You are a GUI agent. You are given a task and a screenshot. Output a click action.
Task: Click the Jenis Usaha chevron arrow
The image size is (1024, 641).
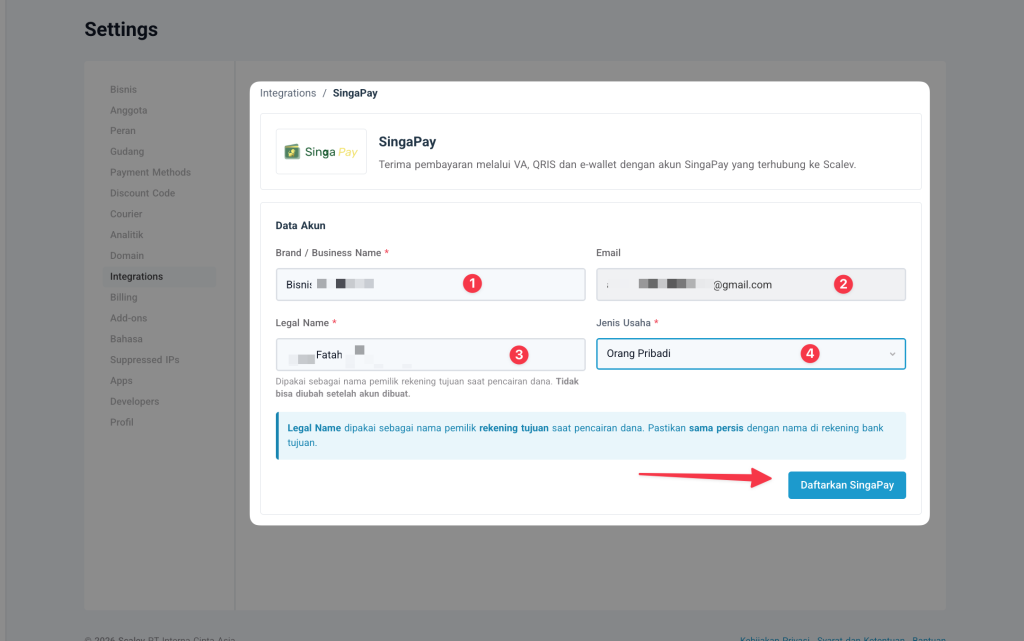pyautogui.click(x=892, y=354)
